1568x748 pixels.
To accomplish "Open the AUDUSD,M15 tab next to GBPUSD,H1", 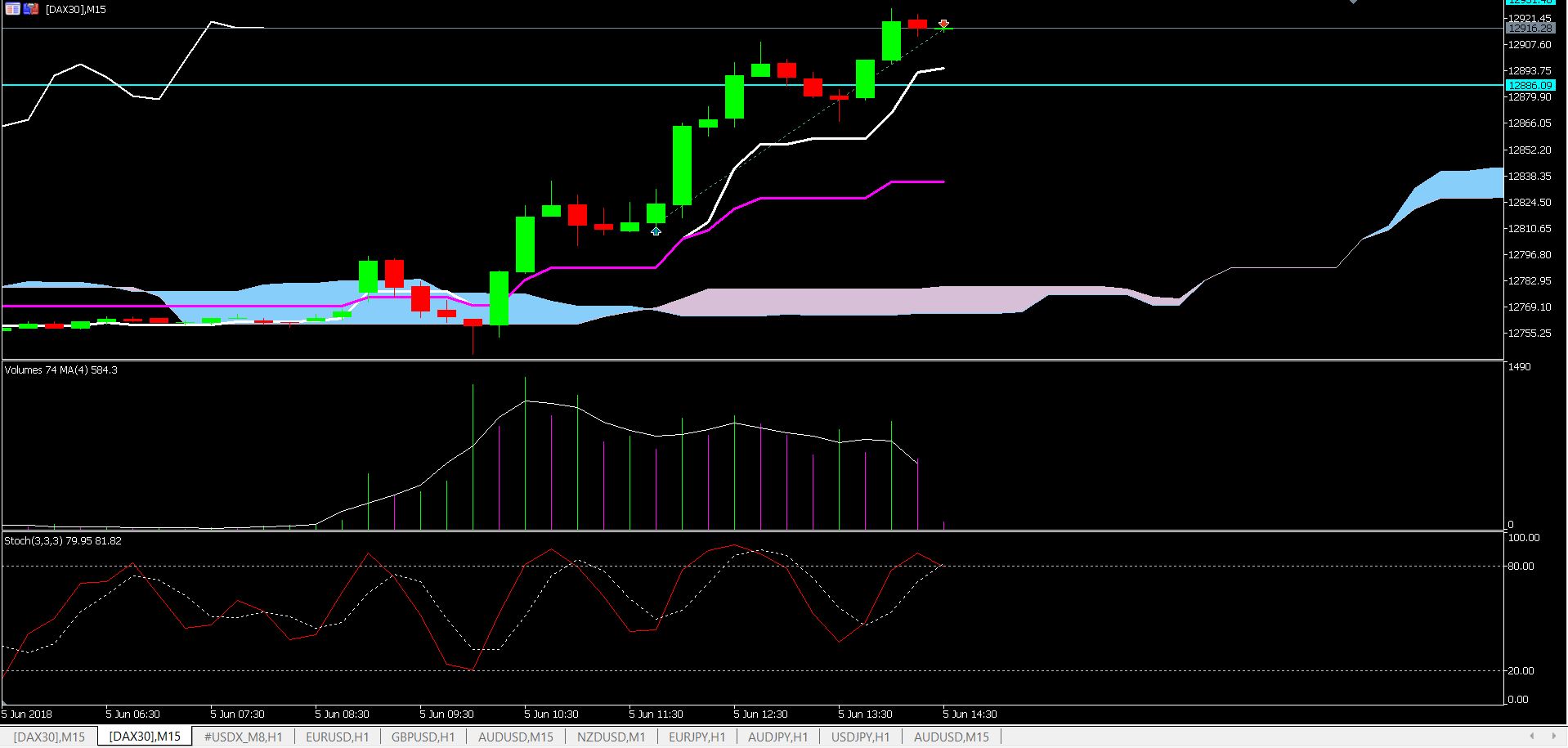I will [515, 737].
